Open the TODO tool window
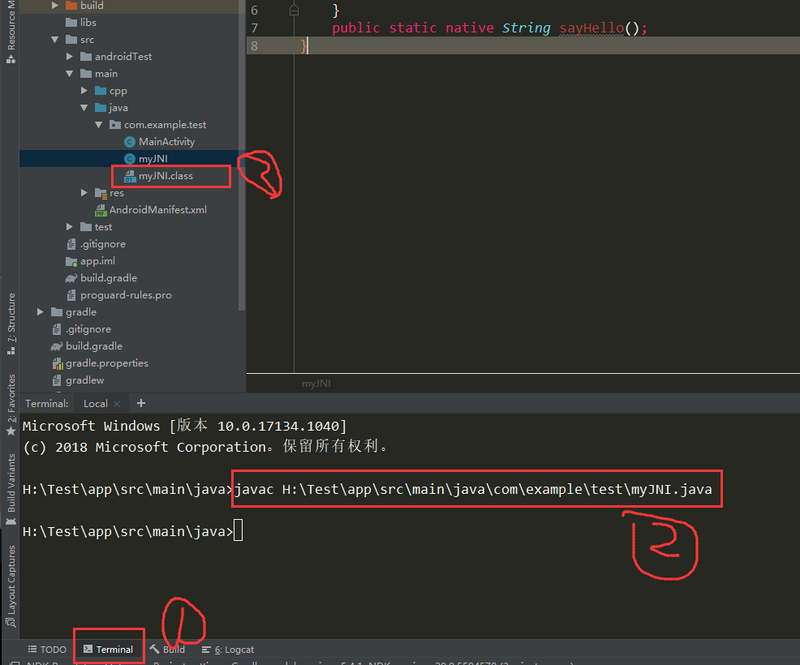 pos(47,649)
